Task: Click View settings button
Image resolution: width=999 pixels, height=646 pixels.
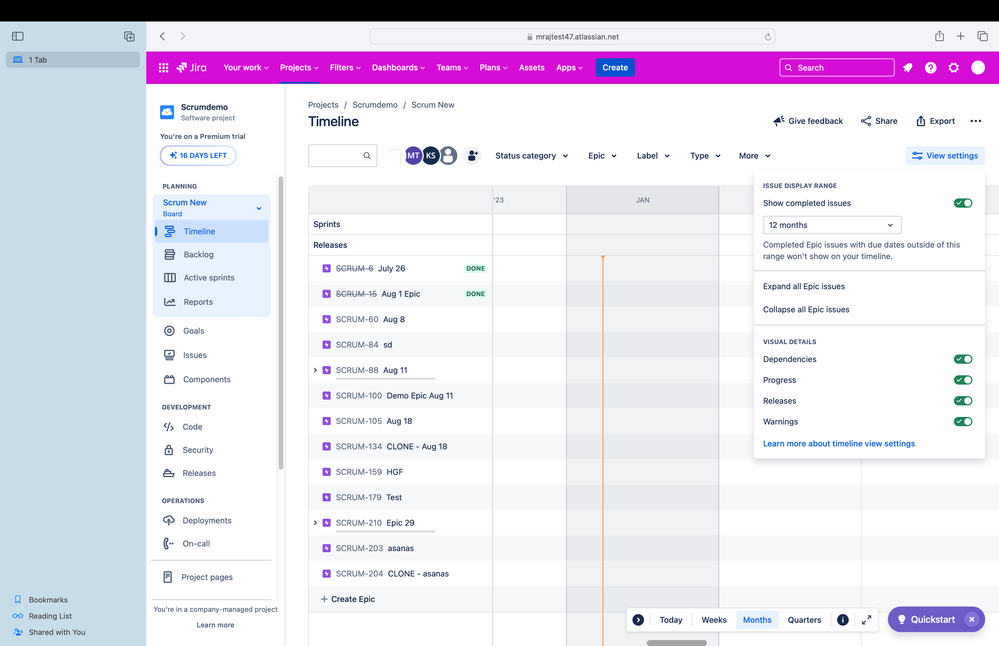Action: 945,155
